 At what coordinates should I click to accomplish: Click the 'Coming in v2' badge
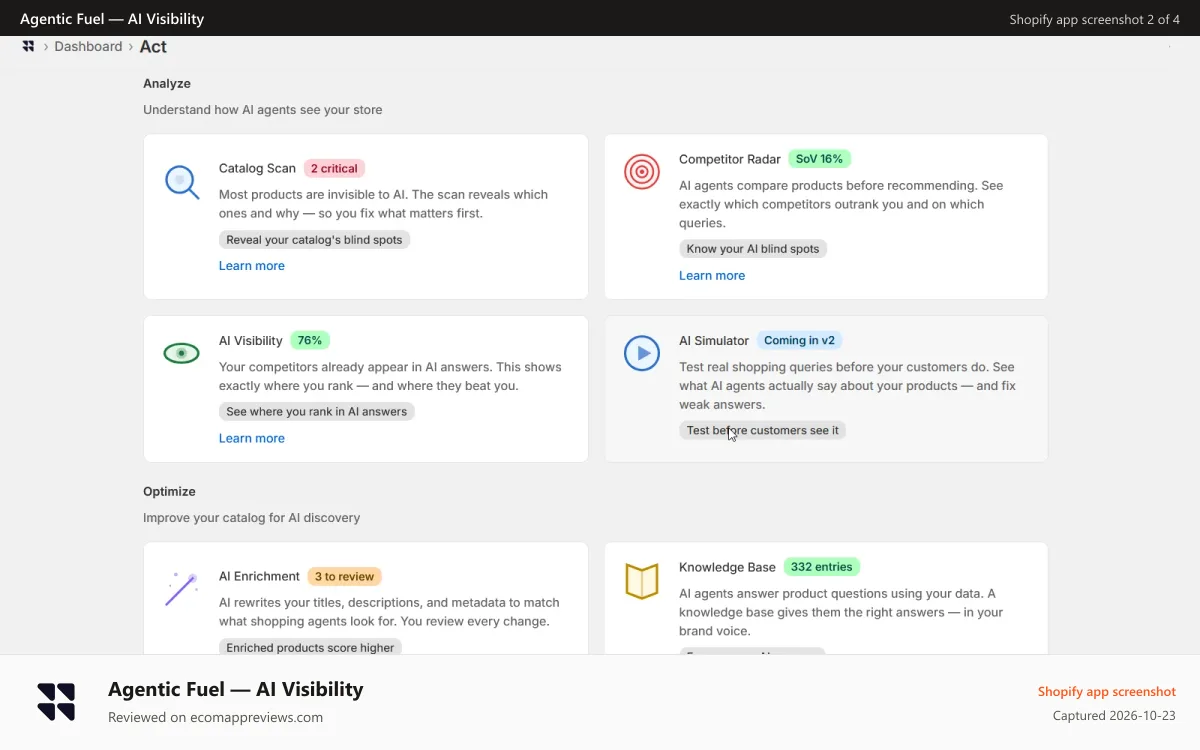coord(799,340)
